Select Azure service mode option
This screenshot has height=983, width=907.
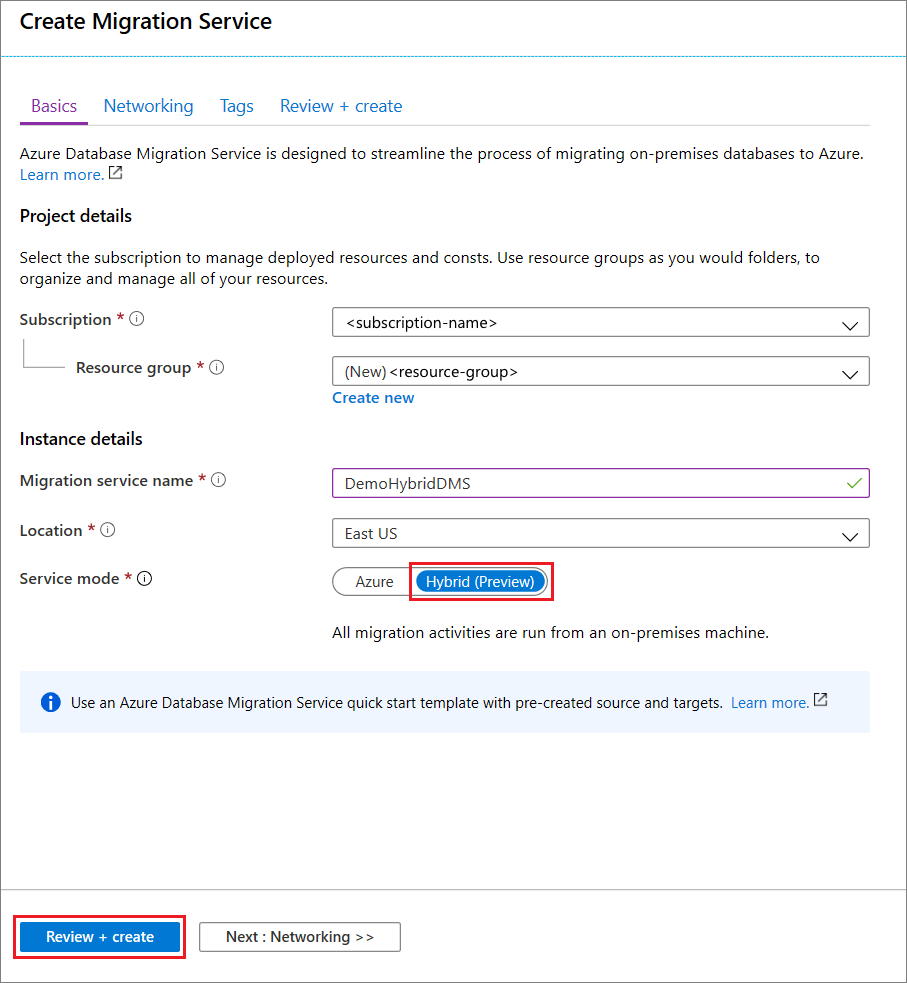click(374, 582)
